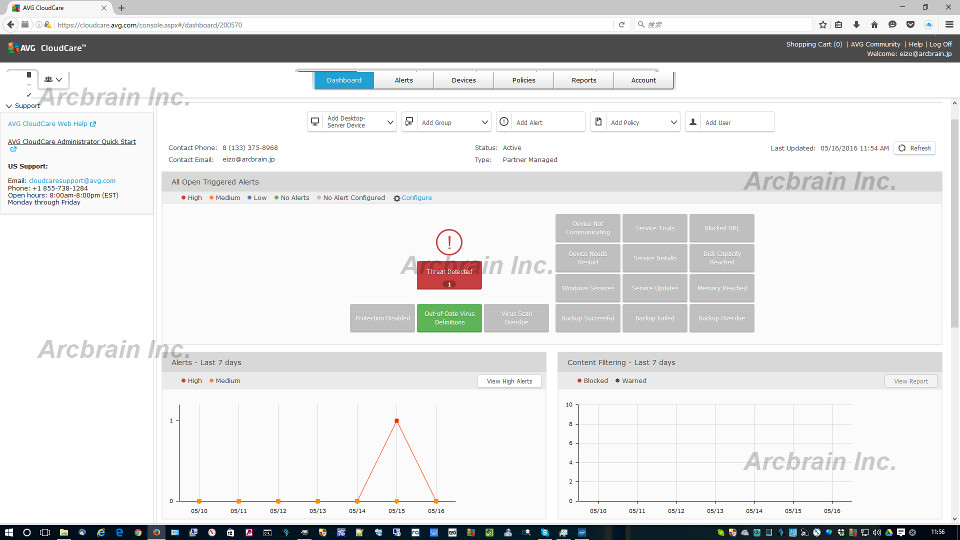Click the browser search field

(726, 24)
